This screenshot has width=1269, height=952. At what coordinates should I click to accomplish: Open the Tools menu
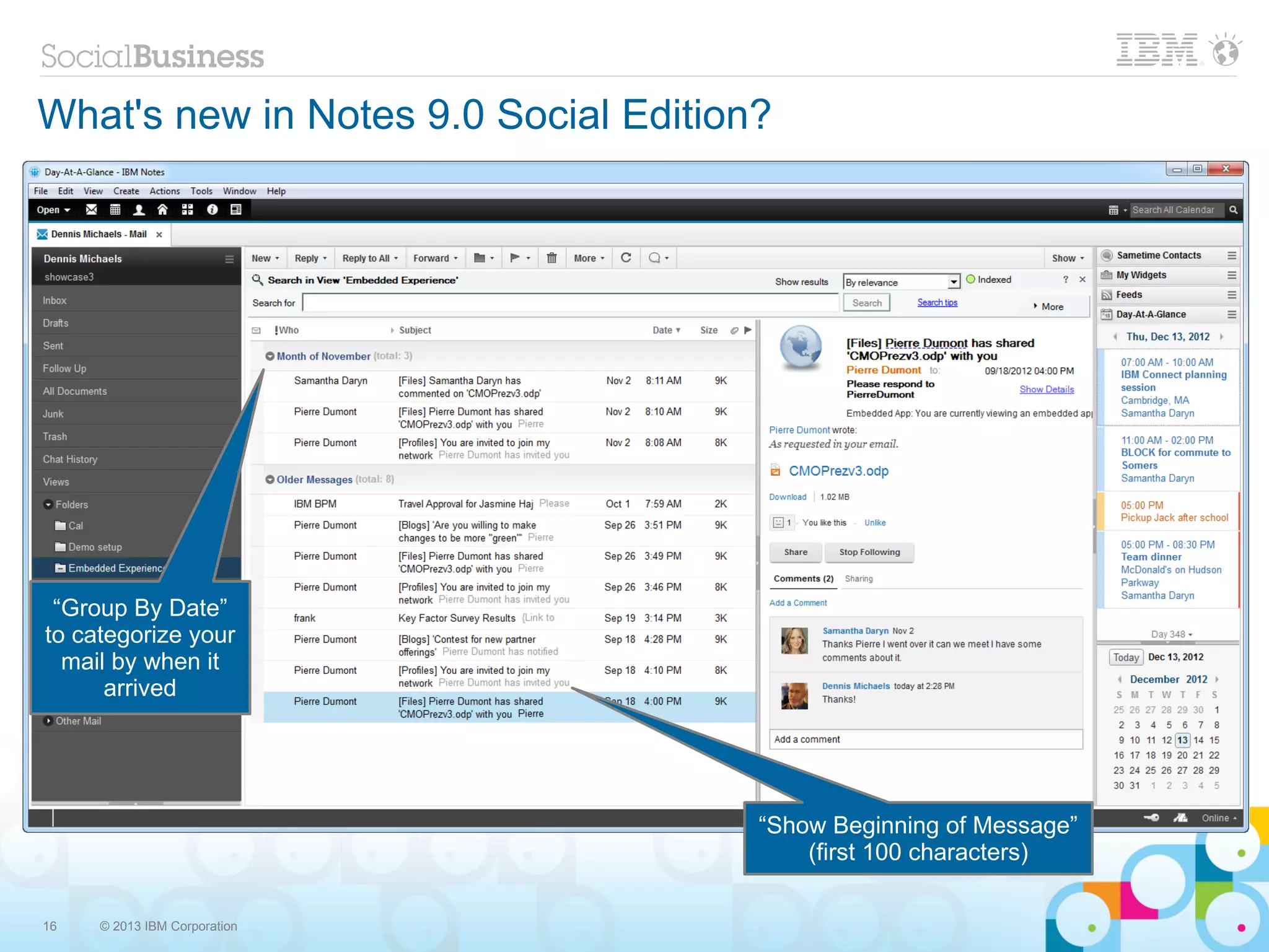pos(201,191)
